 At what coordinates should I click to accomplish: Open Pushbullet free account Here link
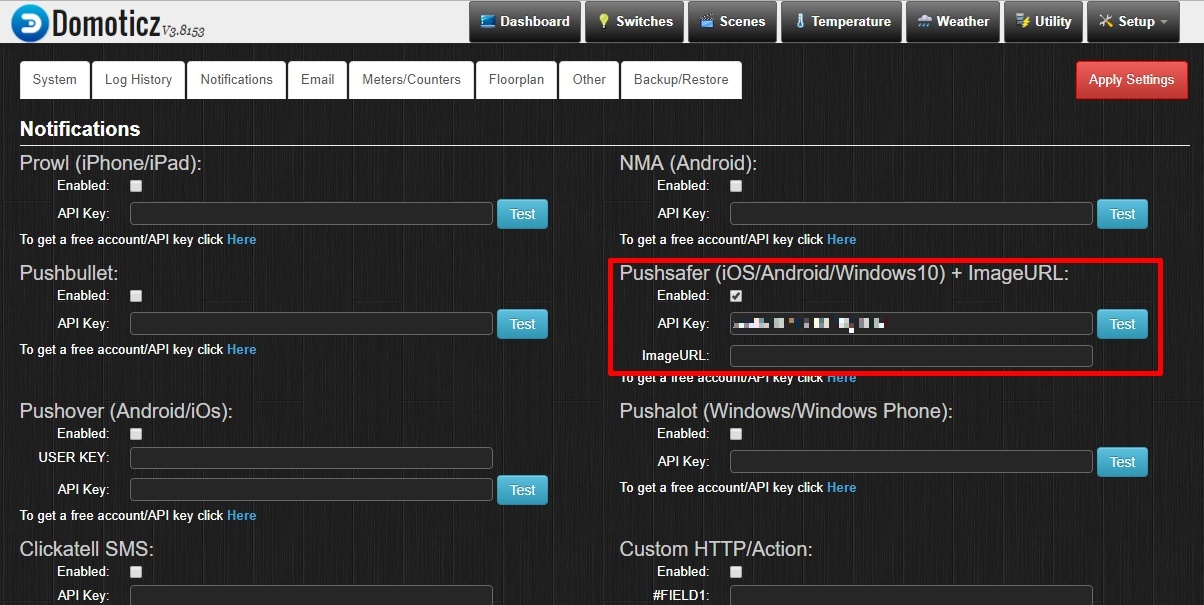pyautogui.click(x=241, y=350)
